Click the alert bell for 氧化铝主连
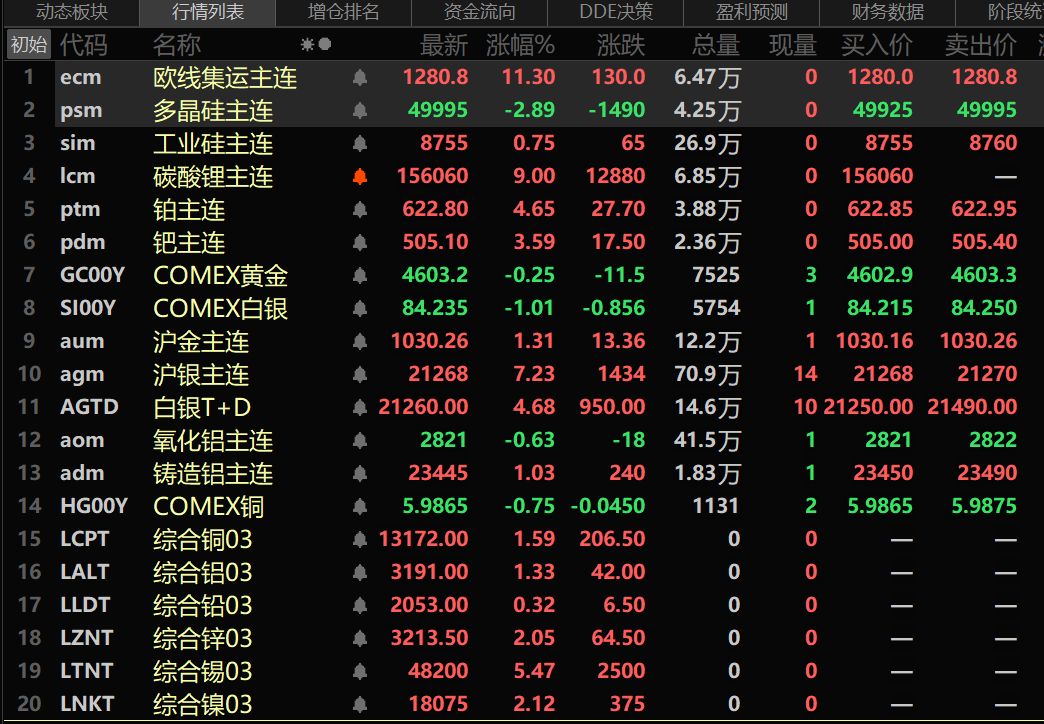The width and height of the screenshot is (1044, 724). [360, 440]
